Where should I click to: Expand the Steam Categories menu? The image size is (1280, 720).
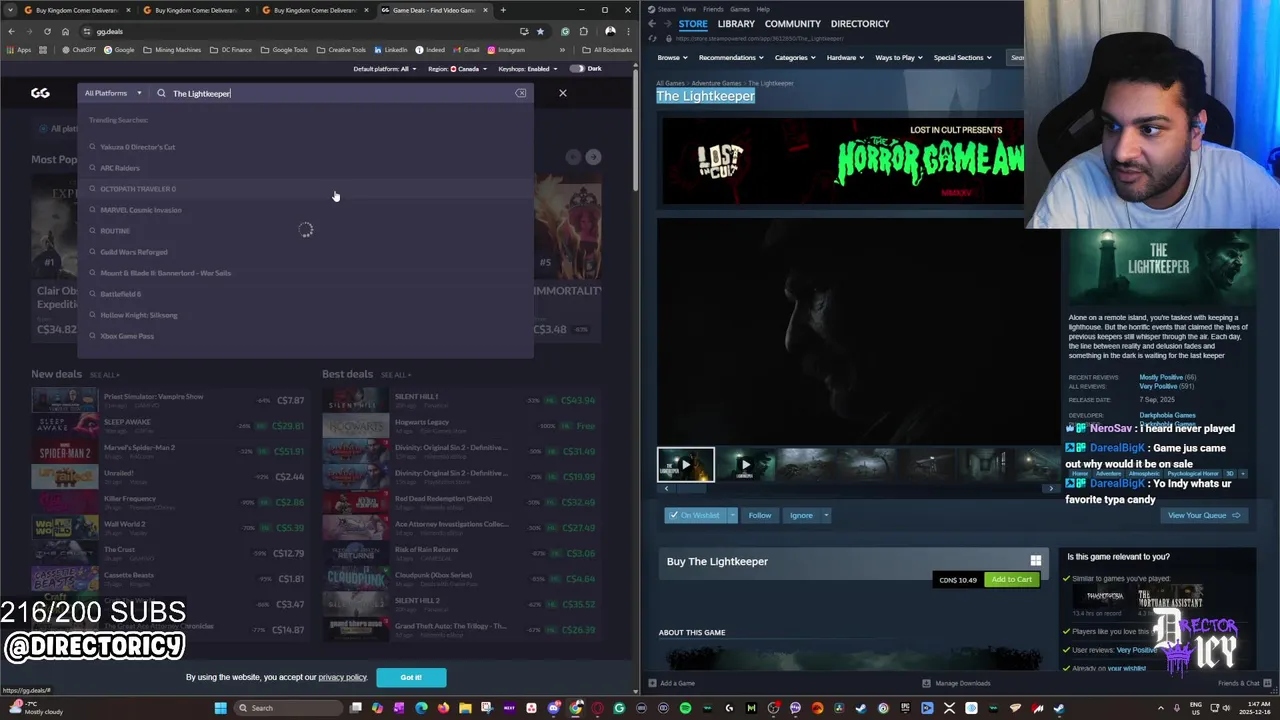tap(795, 57)
